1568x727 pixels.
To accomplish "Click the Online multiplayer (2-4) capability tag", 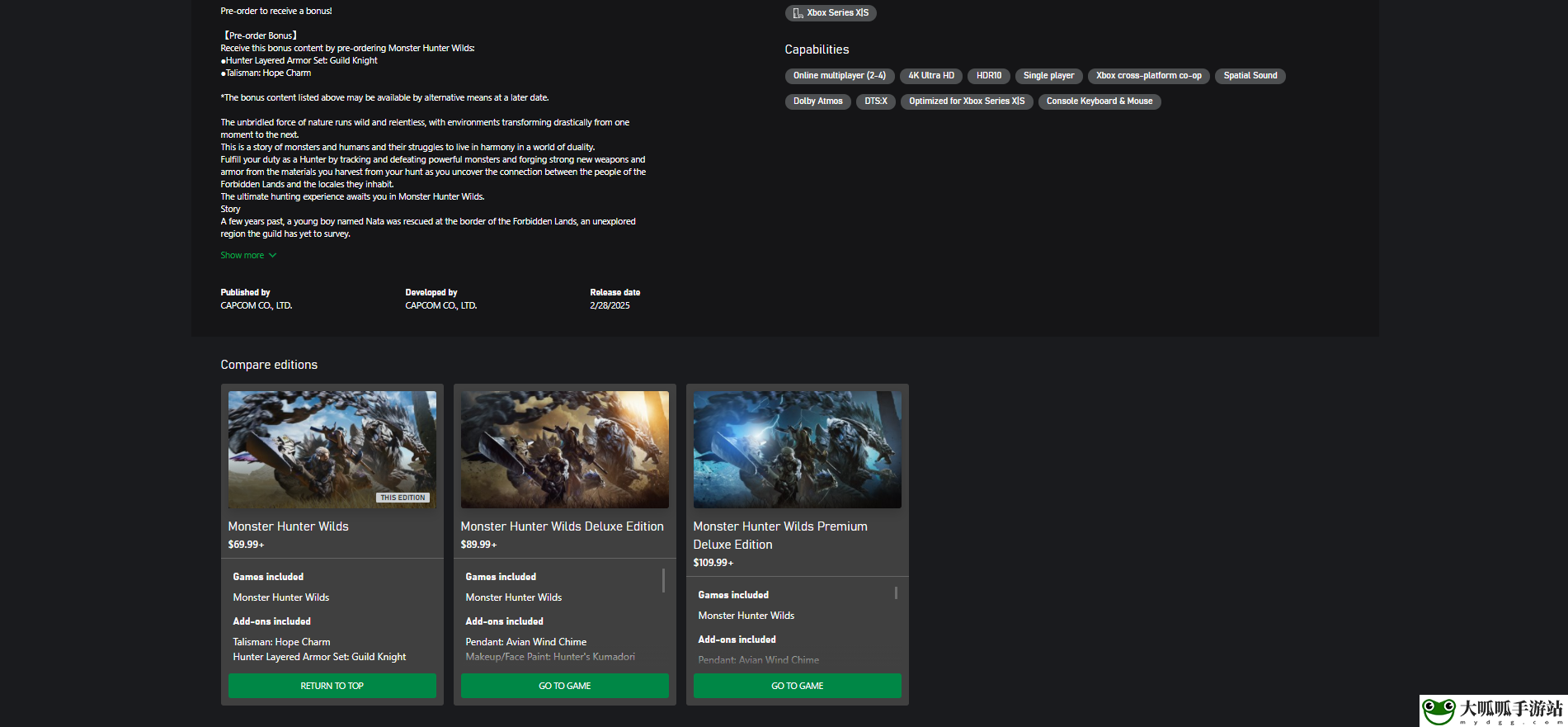I will [840, 76].
